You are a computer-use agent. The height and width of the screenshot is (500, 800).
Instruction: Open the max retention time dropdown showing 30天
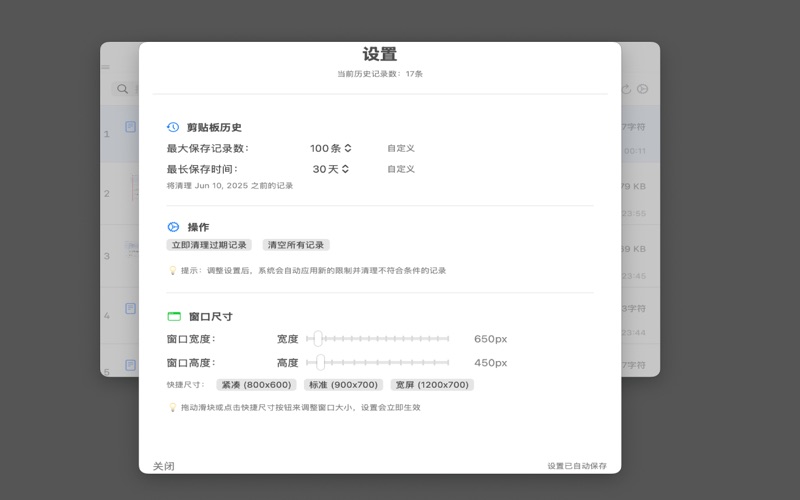tap(331, 169)
